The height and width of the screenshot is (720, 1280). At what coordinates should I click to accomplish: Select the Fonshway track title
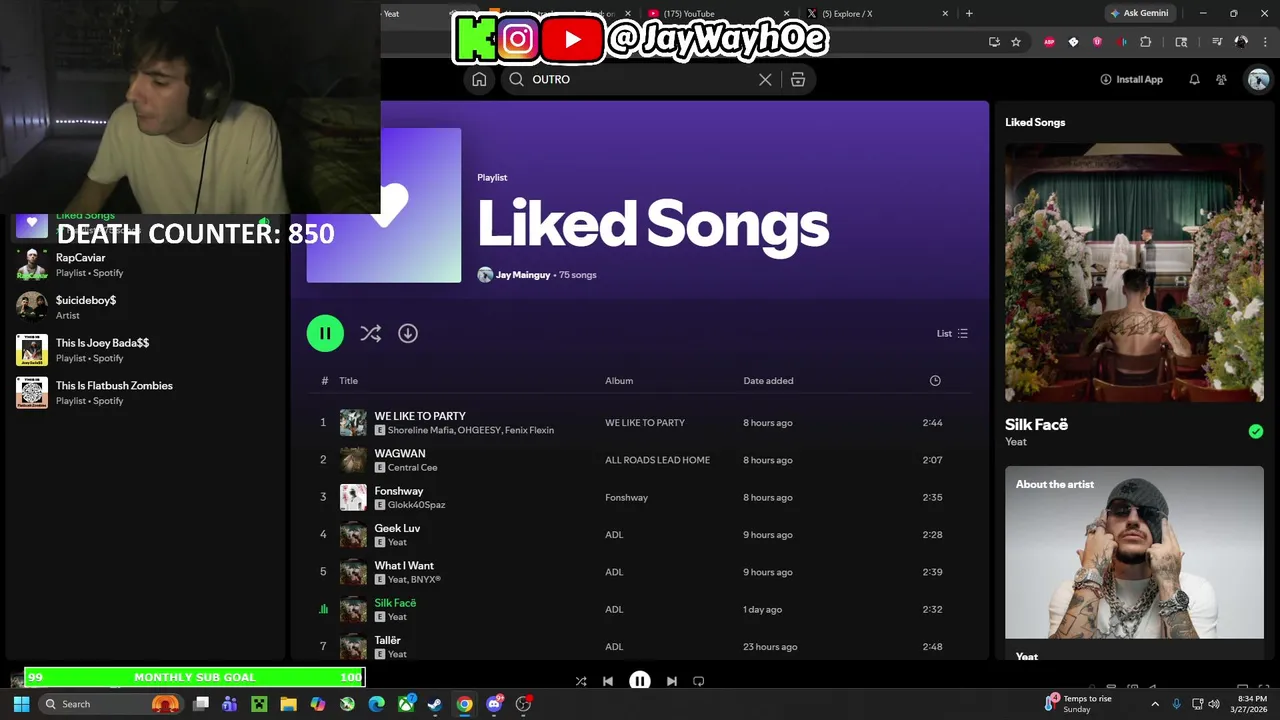399,491
